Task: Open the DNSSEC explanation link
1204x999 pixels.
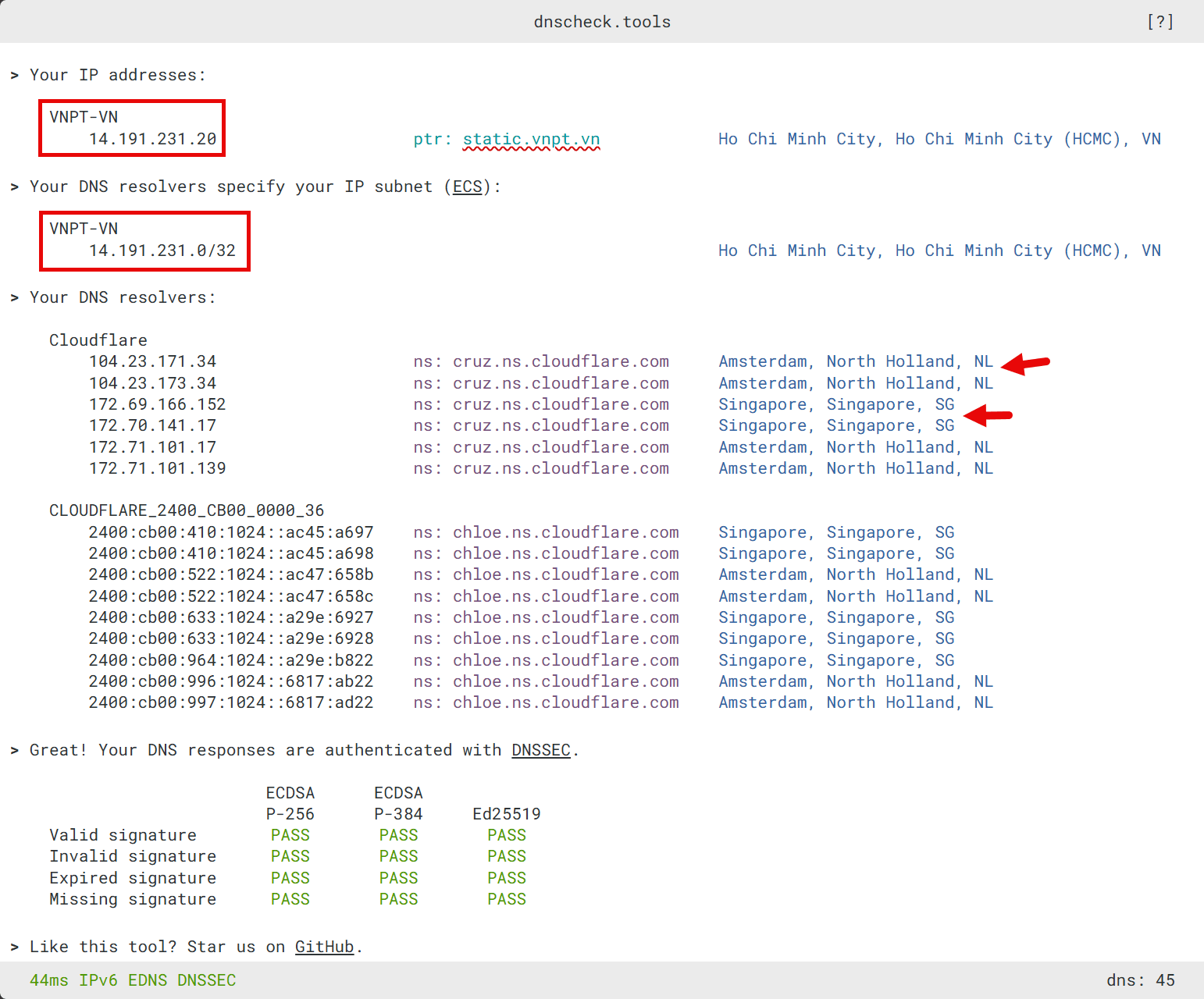Action: (540, 750)
